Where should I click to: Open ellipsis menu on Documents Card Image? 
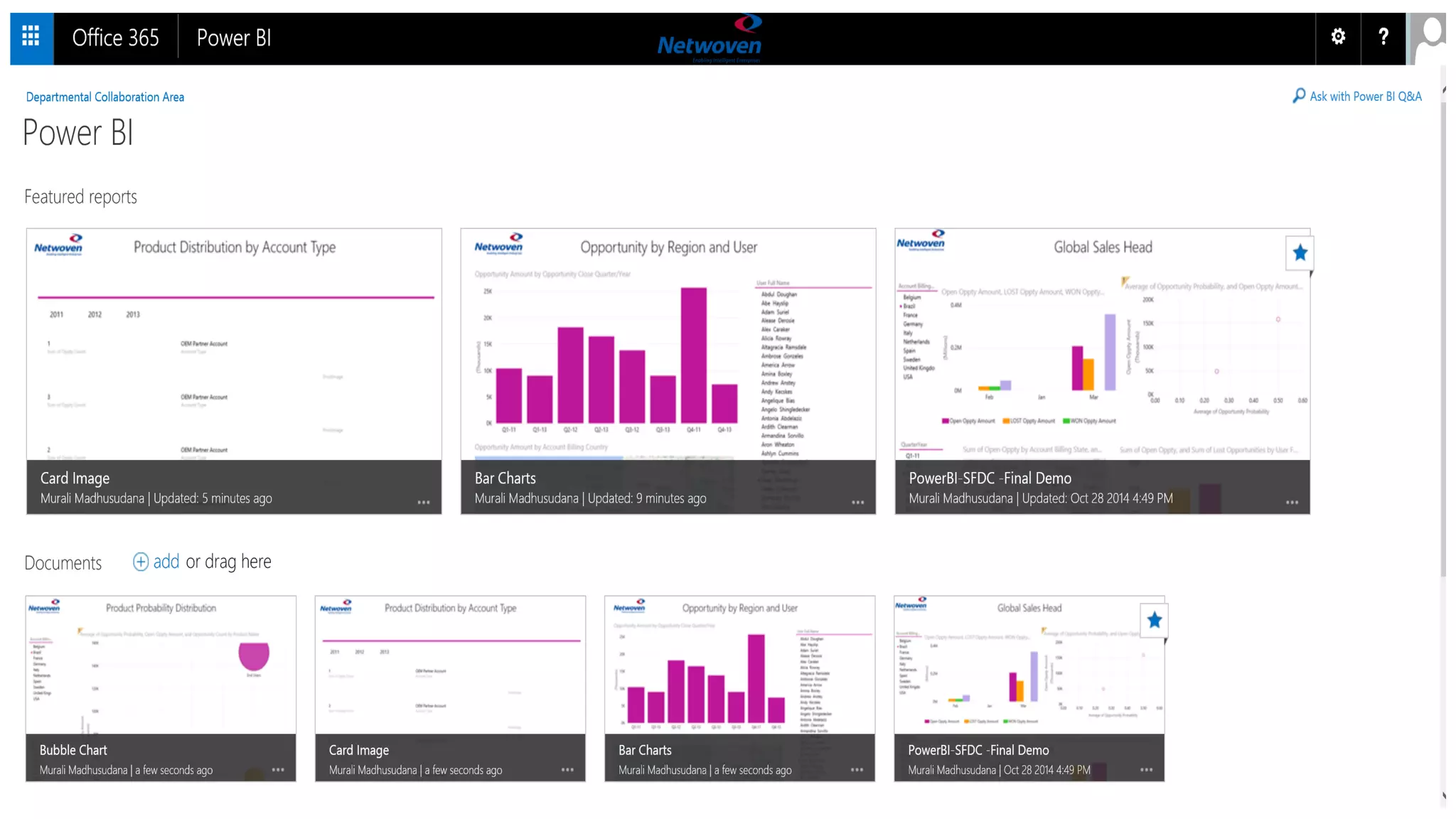(567, 770)
